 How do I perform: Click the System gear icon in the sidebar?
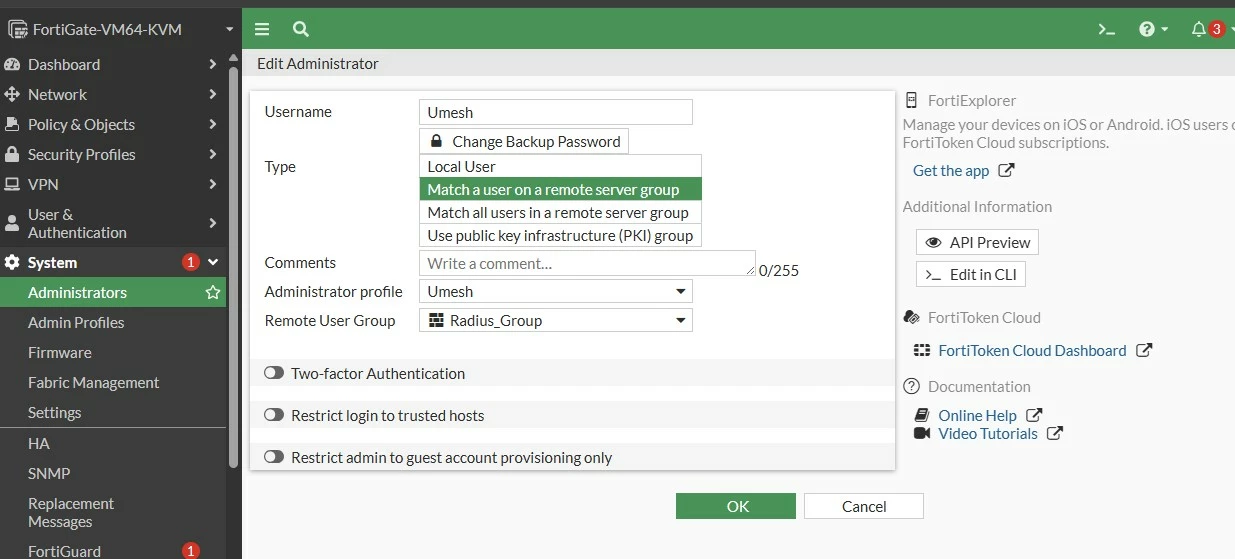[12, 262]
